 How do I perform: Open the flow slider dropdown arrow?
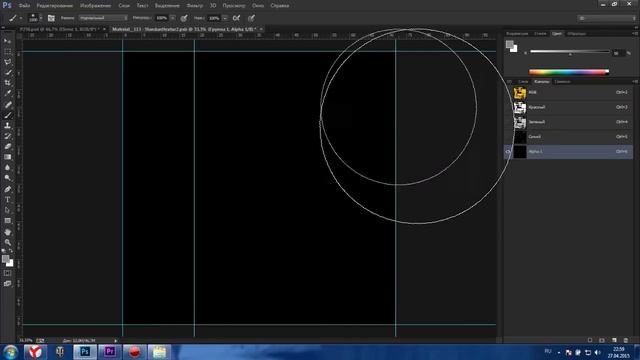point(225,18)
